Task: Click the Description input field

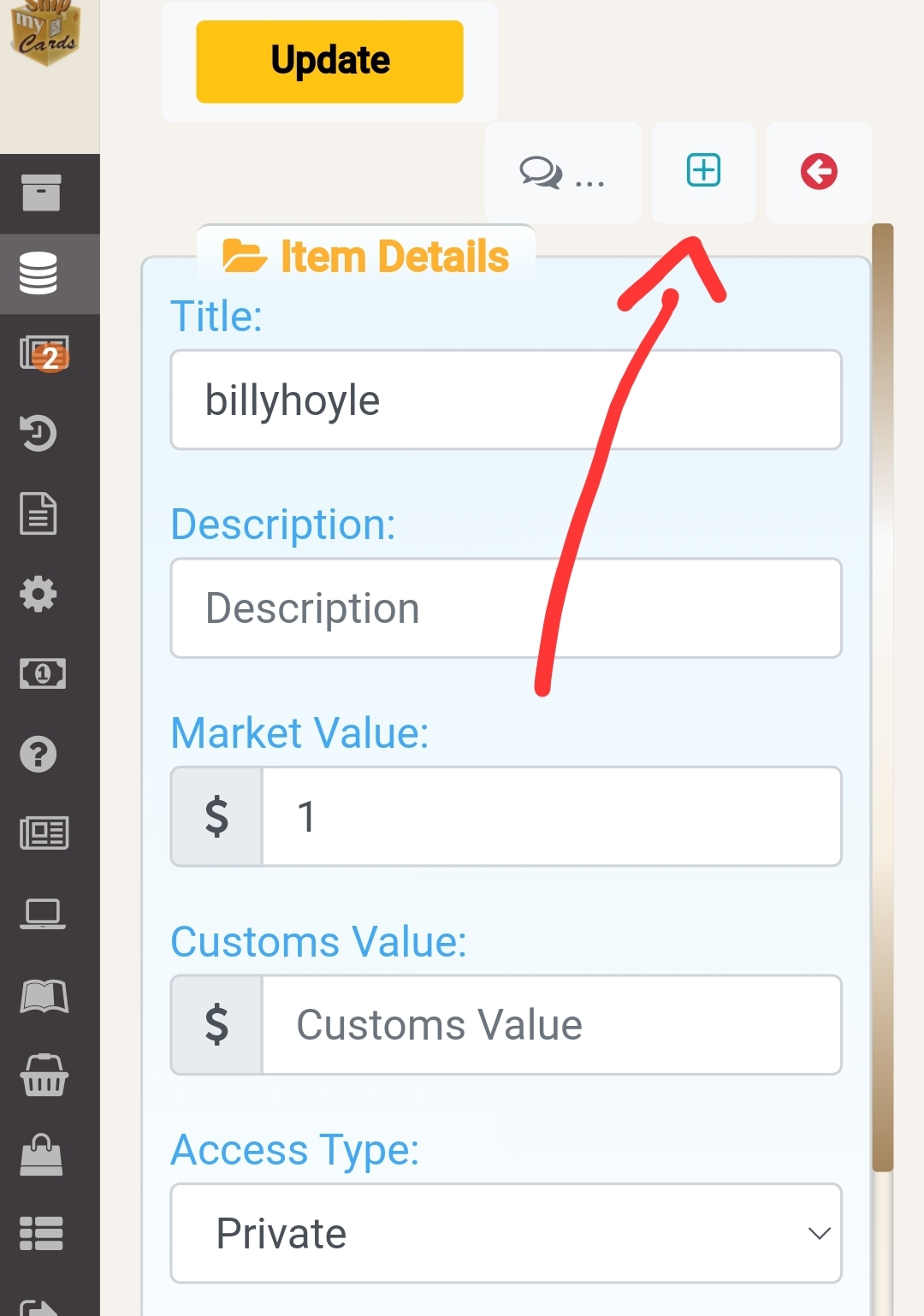Action: point(506,608)
